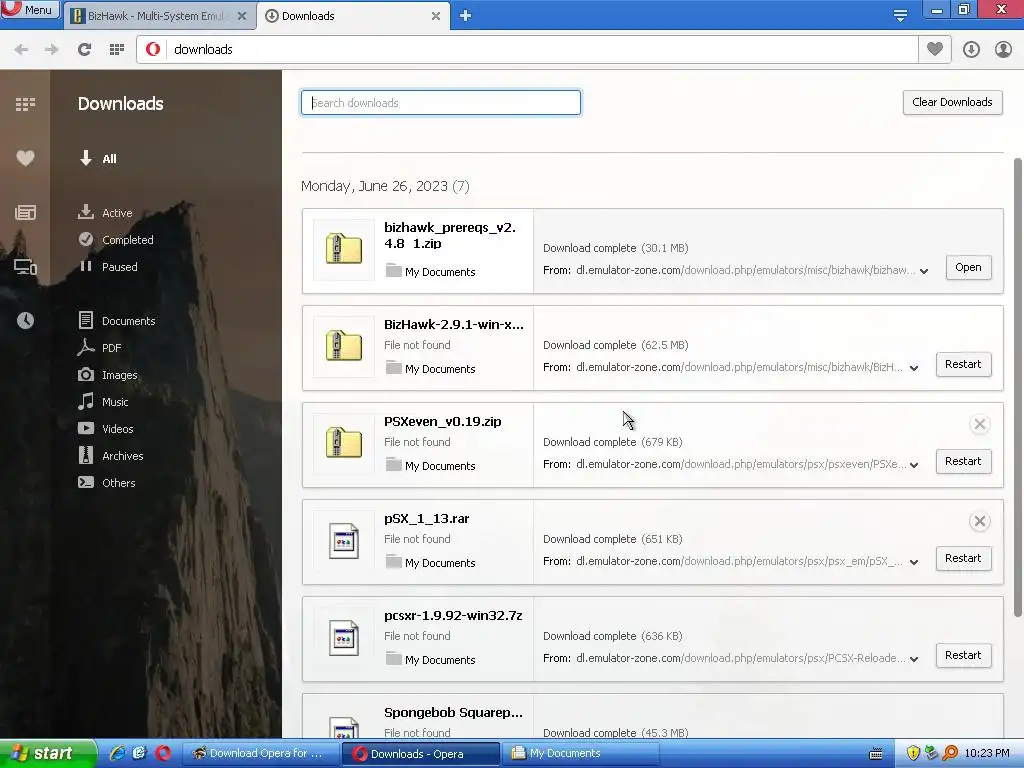The width and height of the screenshot is (1024, 768).
Task: Close the Downloads tab
Action: [x=436, y=16]
